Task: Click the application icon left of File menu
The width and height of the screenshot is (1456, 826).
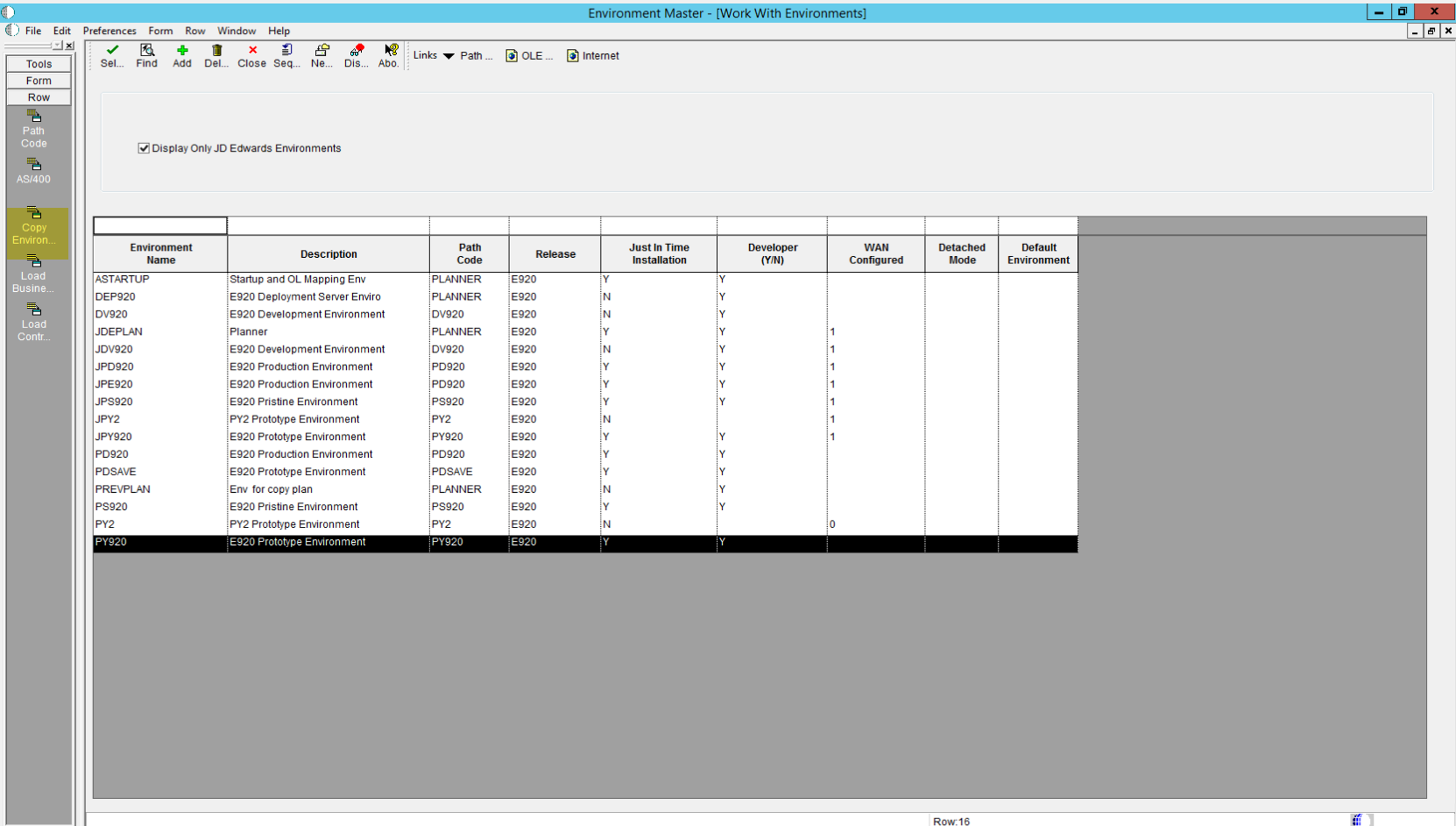Action: 11,30
